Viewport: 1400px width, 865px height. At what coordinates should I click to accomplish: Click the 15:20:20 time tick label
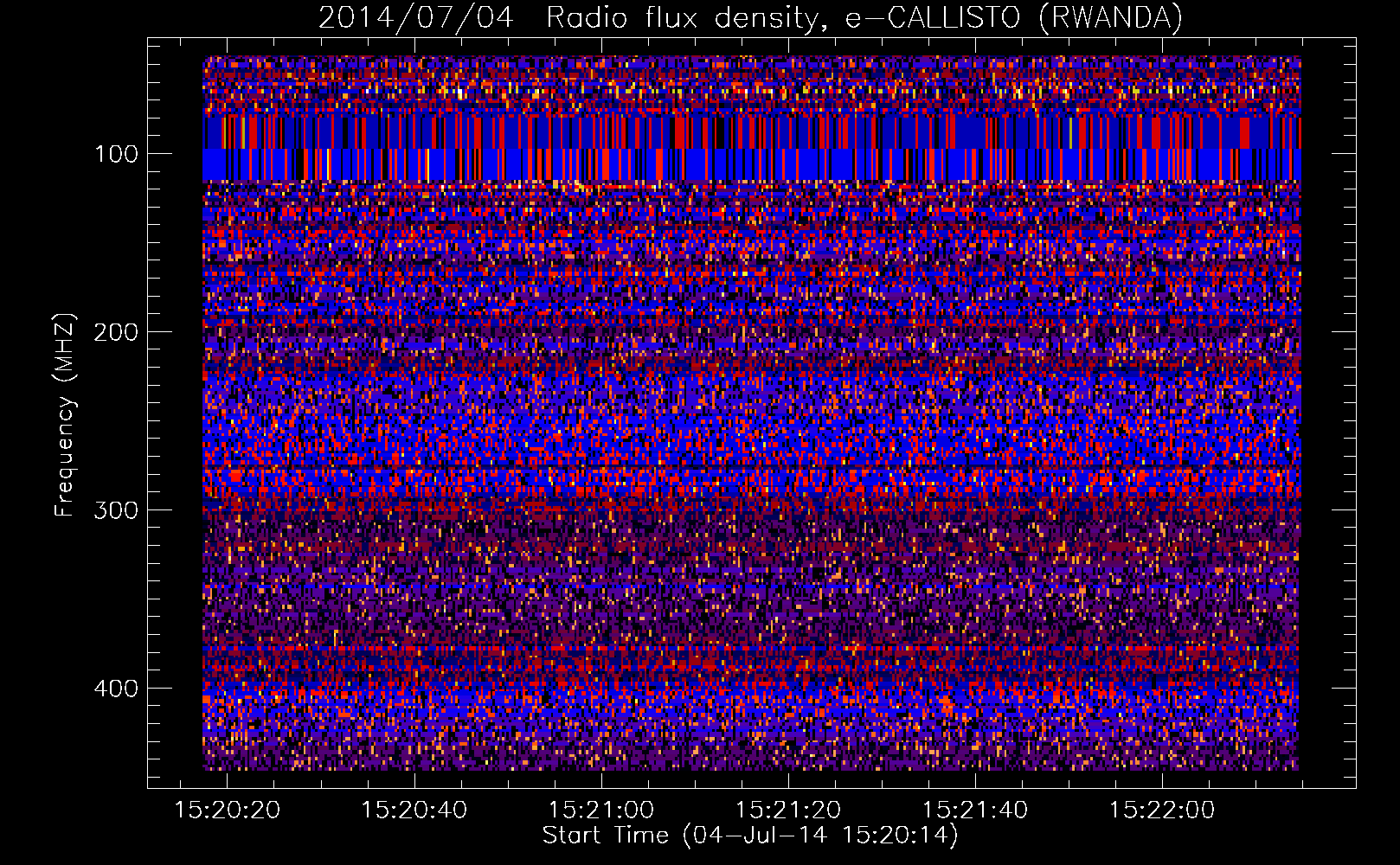[x=228, y=811]
